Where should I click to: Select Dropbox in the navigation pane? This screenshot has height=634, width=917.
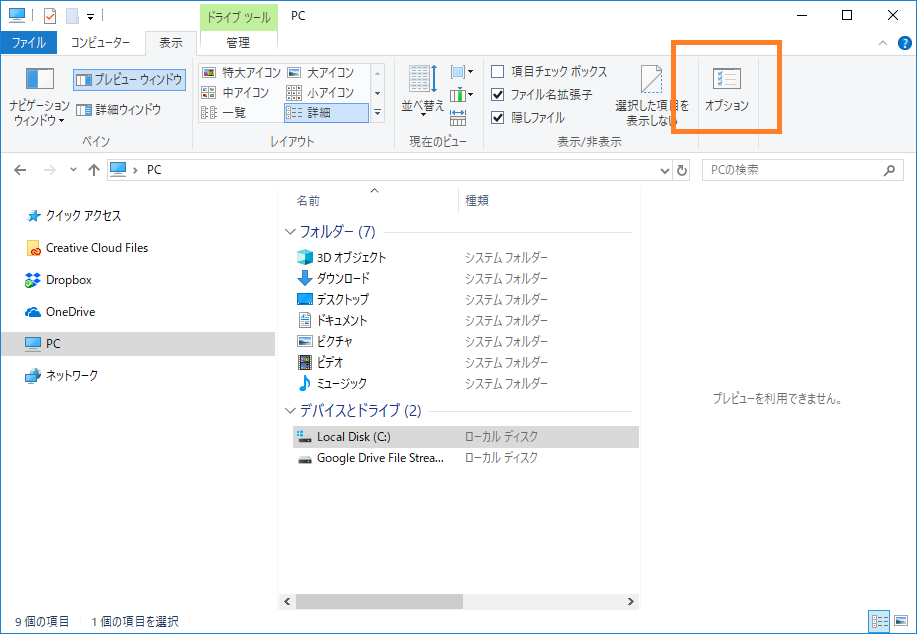coord(68,280)
